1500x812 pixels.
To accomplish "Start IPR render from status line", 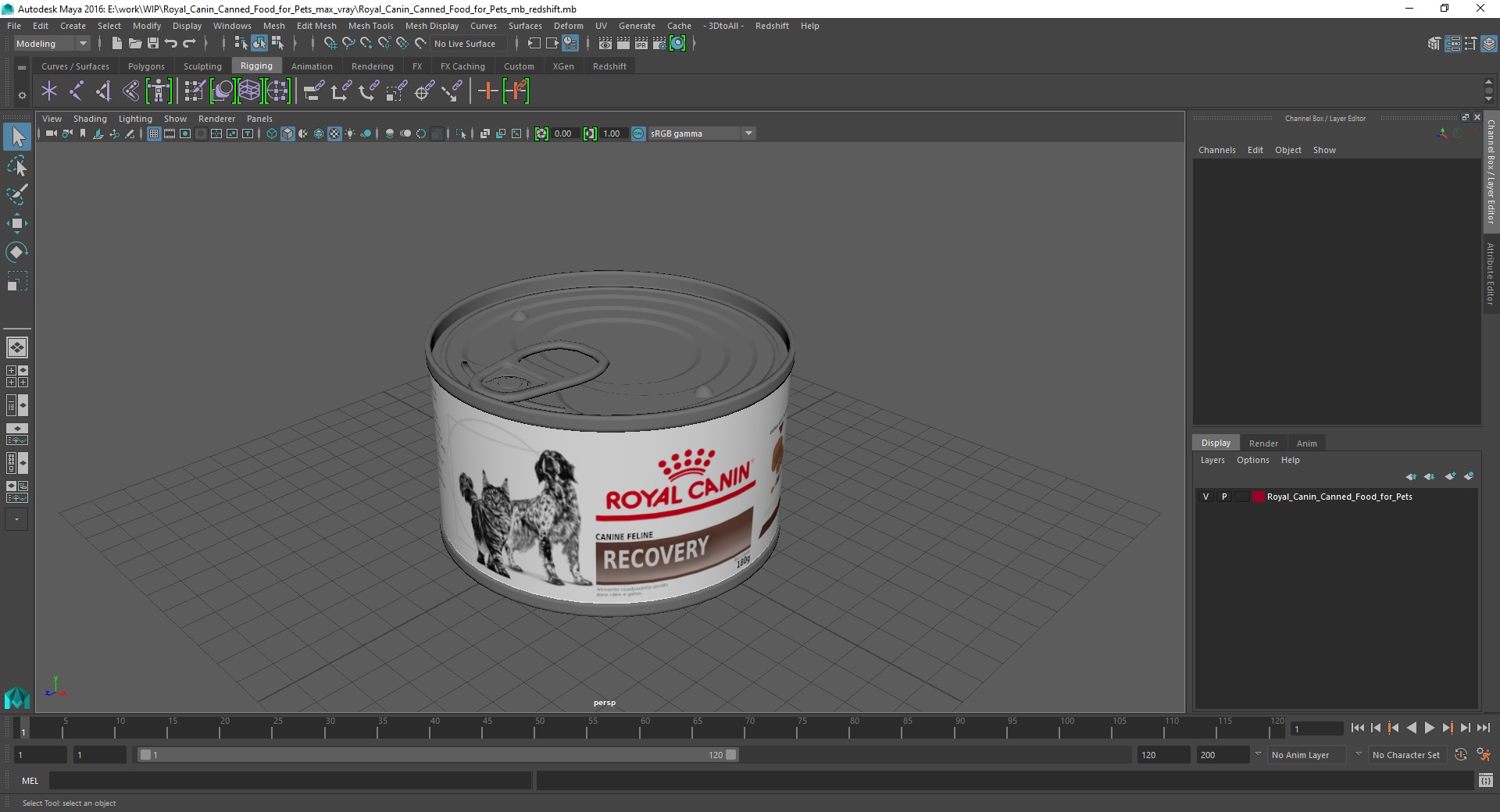I will tap(641, 44).
